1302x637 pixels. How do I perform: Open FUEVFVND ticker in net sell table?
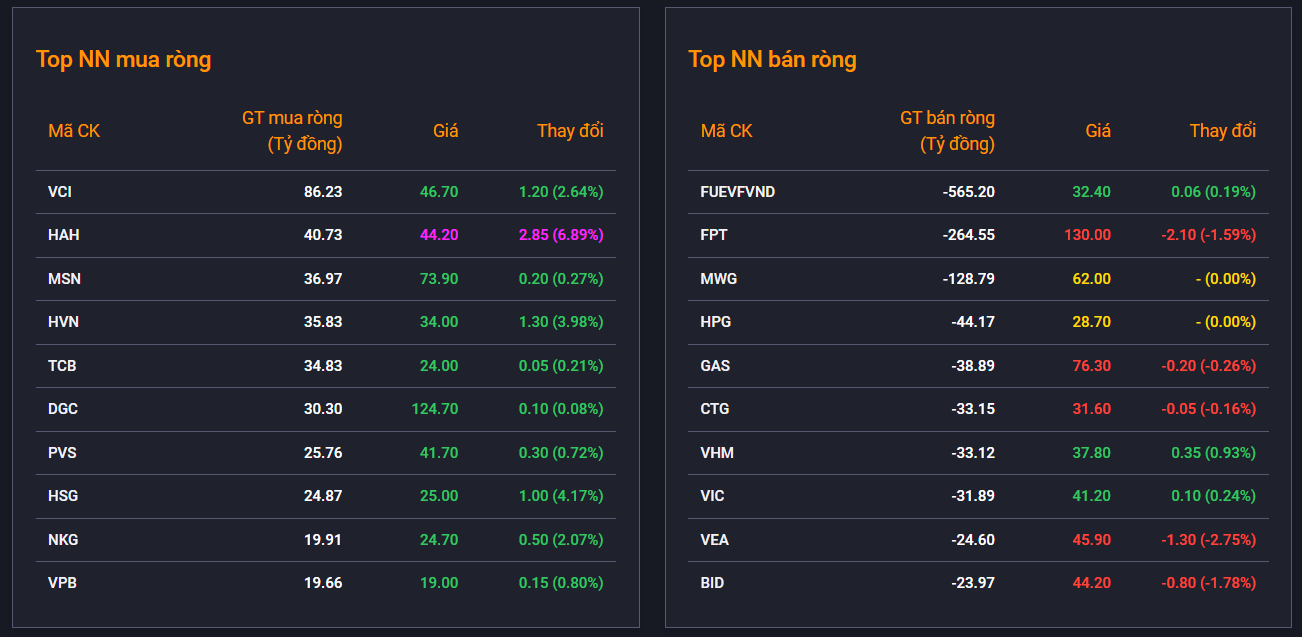(x=738, y=192)
